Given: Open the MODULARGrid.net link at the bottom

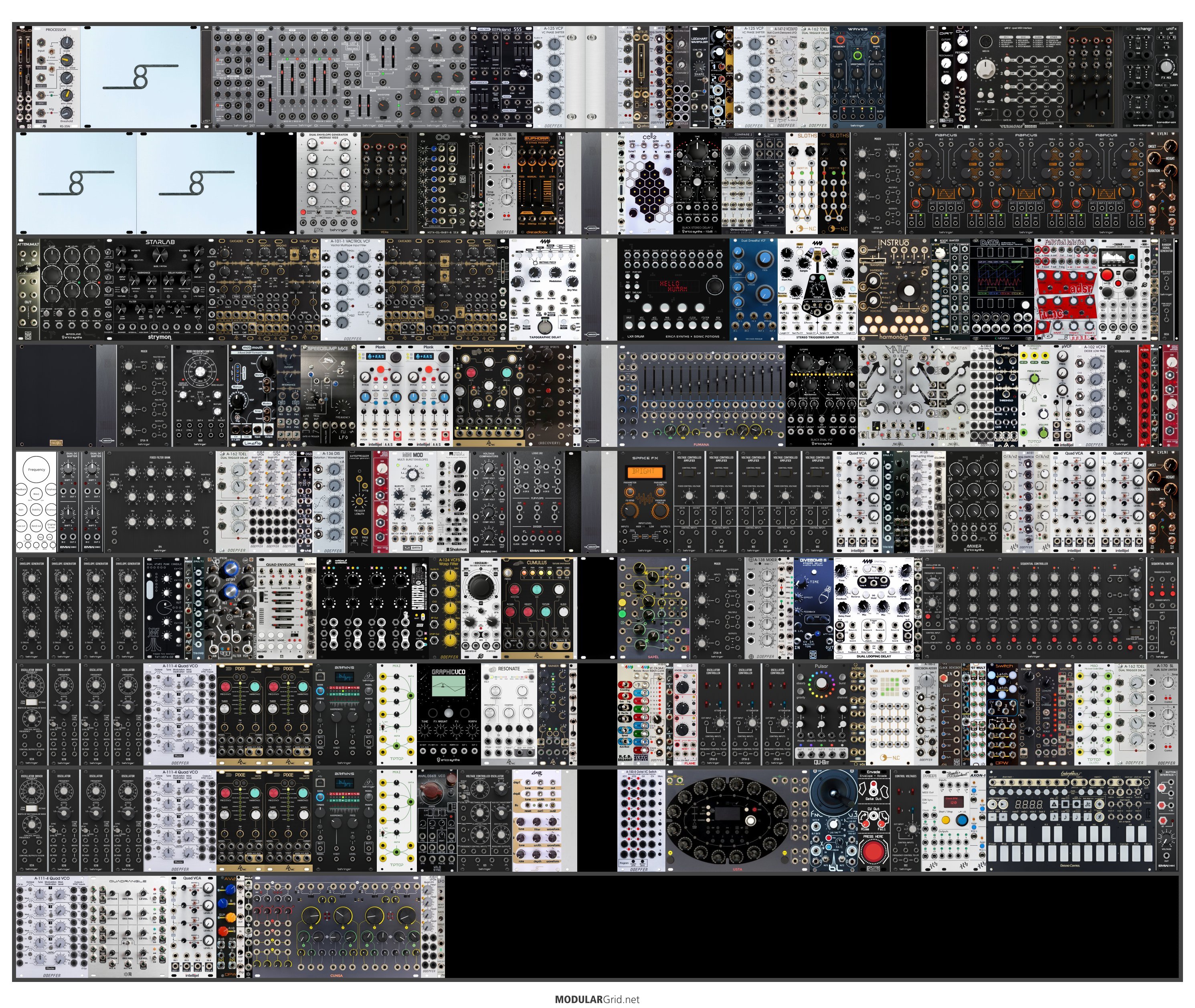Looking at the screenshot, I should coord(596,999).
